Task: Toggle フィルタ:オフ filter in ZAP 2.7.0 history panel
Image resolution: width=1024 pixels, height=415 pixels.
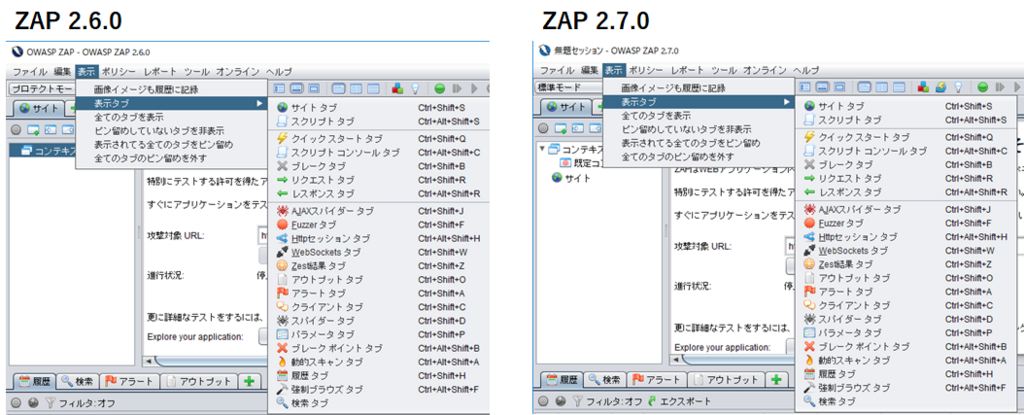Action: point(606,401)
